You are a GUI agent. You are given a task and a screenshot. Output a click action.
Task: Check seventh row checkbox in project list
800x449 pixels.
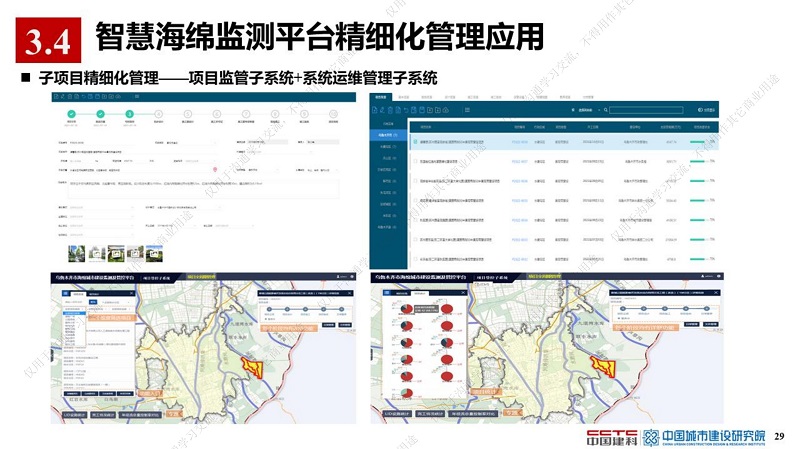[415, 259]
